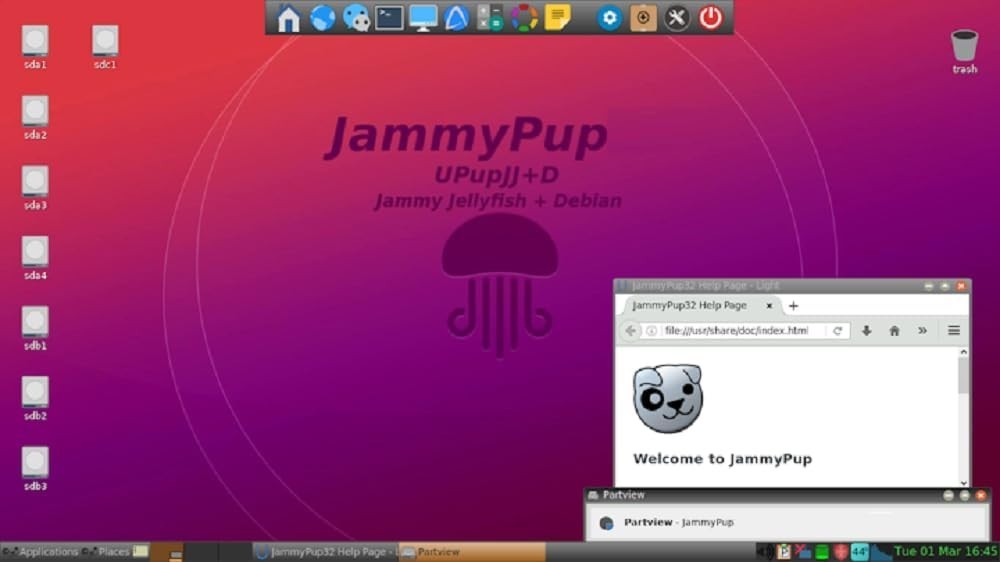Click the clock showing Tue 01 Mar 16:45
Screen dimensions: 1000x562
coord(945,551)
